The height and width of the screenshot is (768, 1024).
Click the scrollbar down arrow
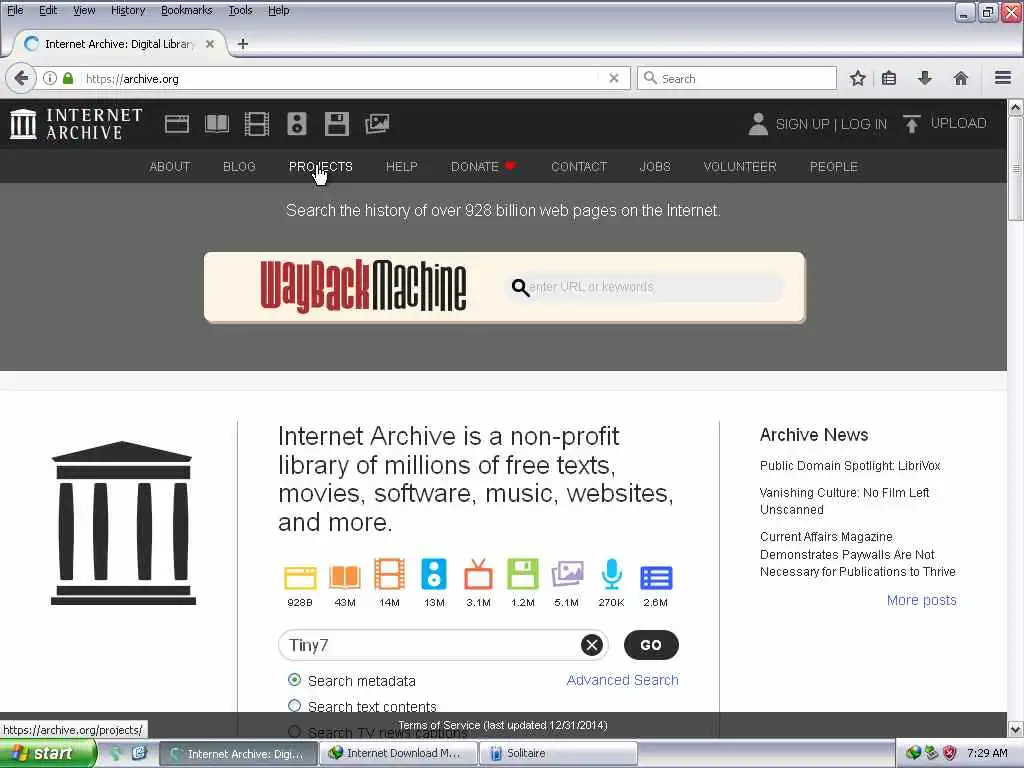pos(1015,729)
